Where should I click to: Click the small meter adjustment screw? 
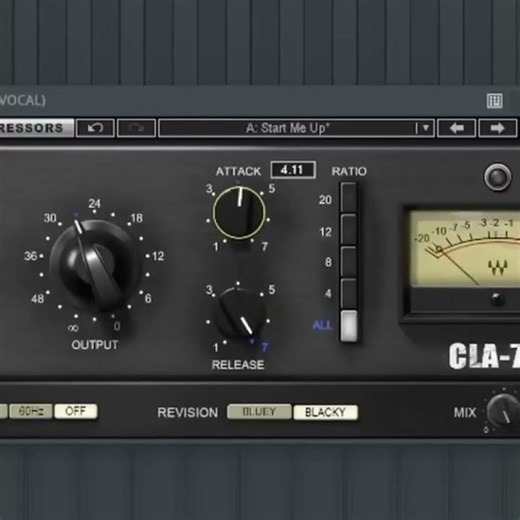(497, 299)
